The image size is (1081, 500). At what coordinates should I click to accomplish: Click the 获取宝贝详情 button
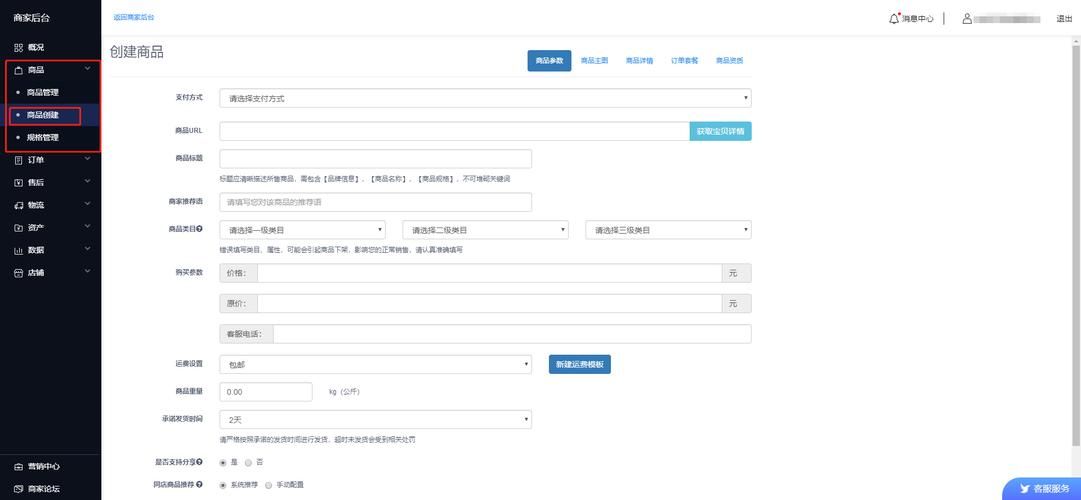pos(720,131)
